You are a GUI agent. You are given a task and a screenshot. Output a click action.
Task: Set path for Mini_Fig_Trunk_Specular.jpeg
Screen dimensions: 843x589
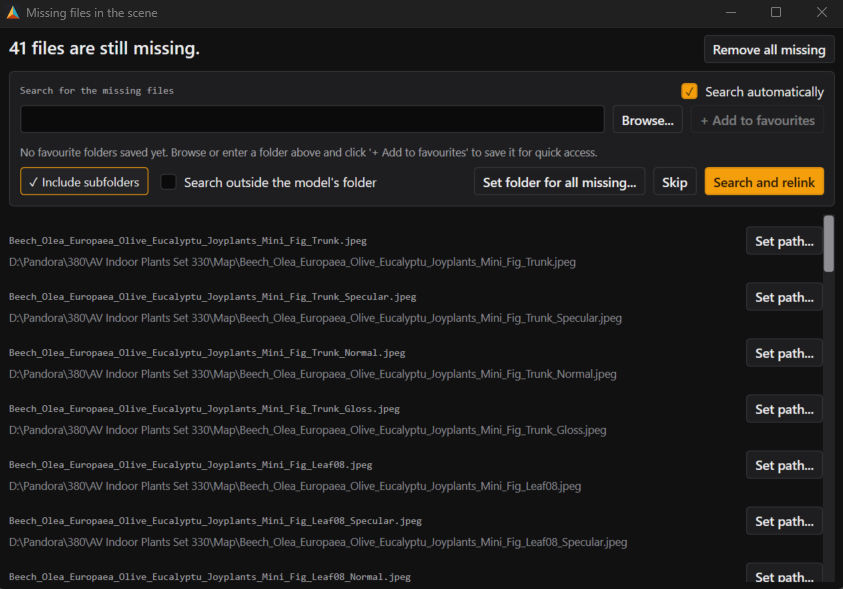tap(784, 297)
